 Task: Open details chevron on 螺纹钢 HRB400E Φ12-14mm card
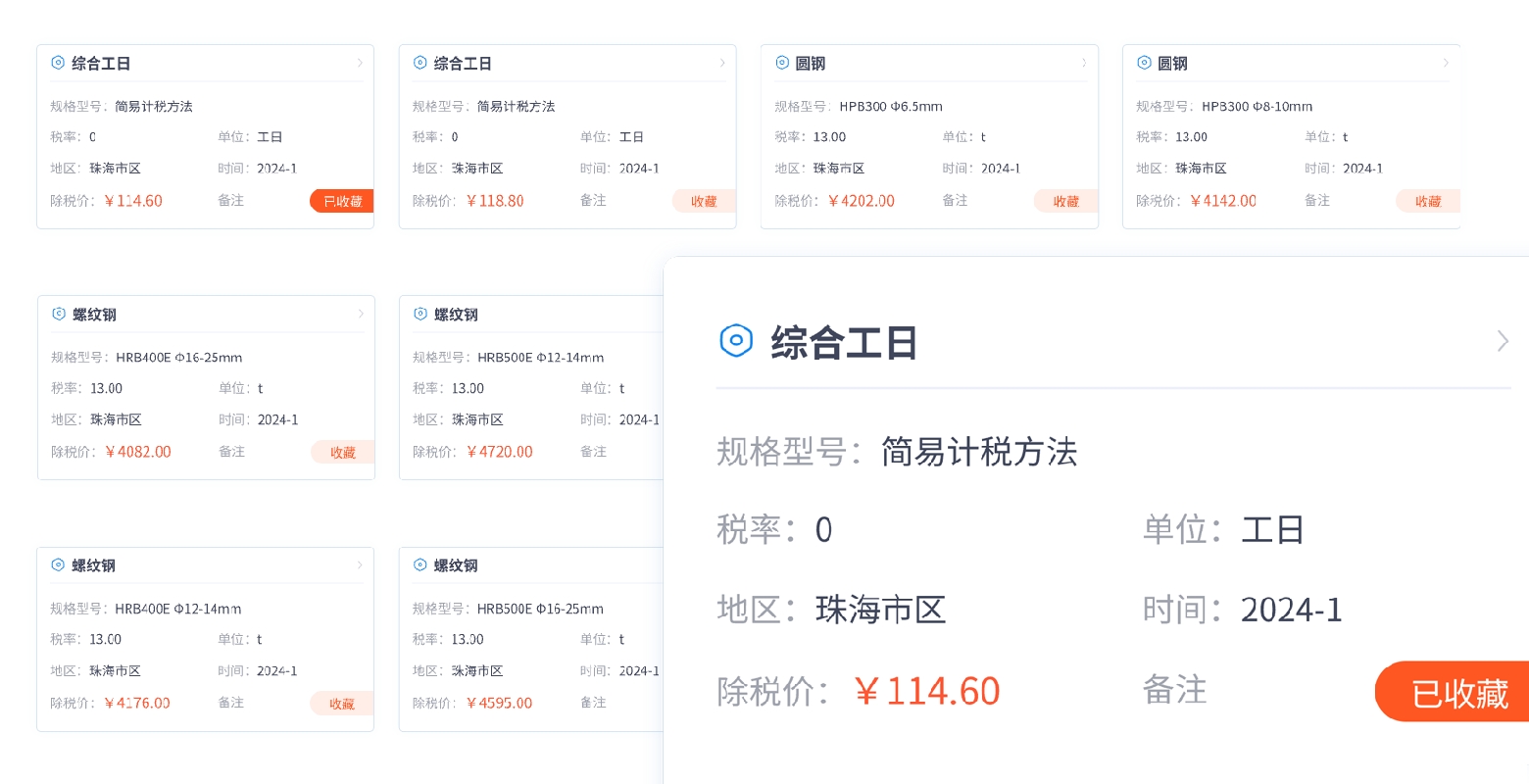360,564
